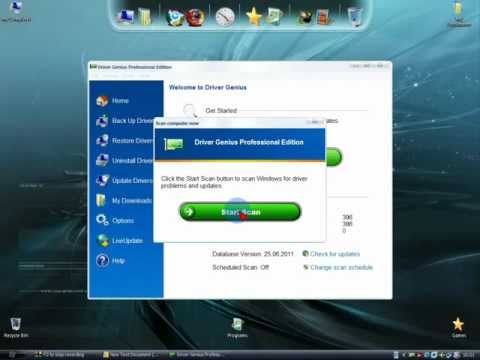
Task: Click the Driver Genius title bar icon
Action: click(x=93, y=67)
